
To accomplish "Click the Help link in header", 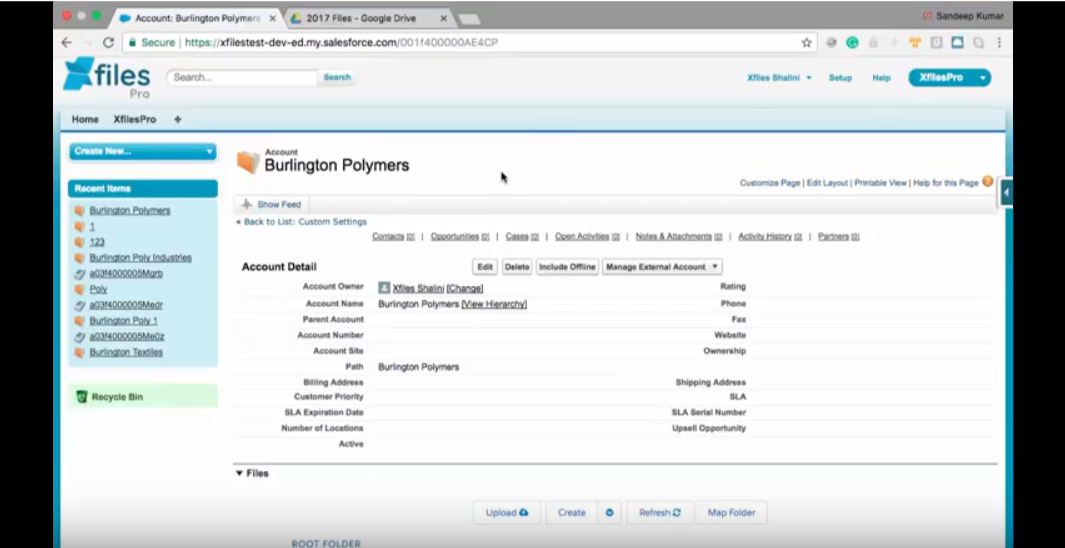I will (x=881, y=78).
